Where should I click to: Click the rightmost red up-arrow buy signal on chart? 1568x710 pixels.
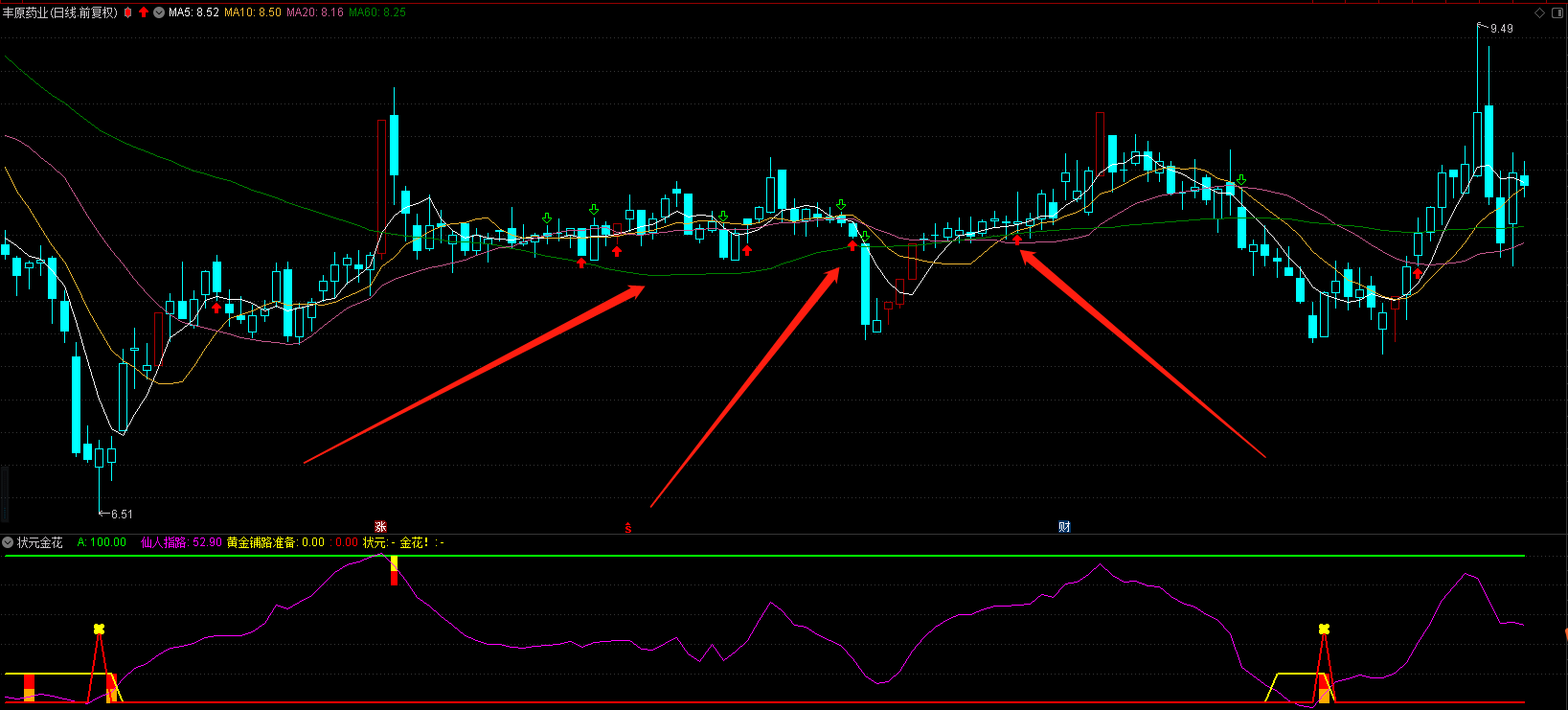[1418, 273]
